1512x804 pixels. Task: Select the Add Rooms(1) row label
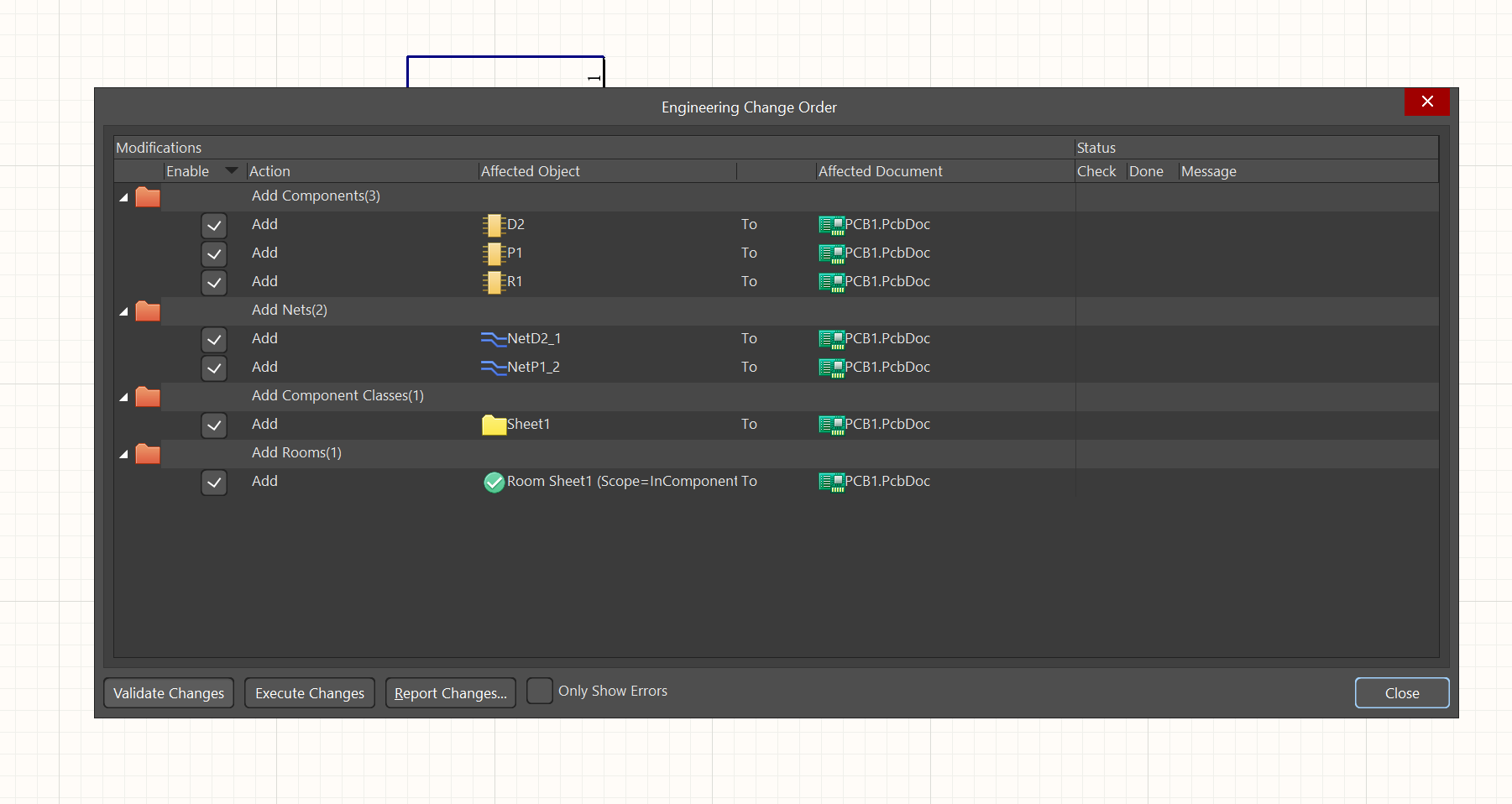click(x=296, y=452)
